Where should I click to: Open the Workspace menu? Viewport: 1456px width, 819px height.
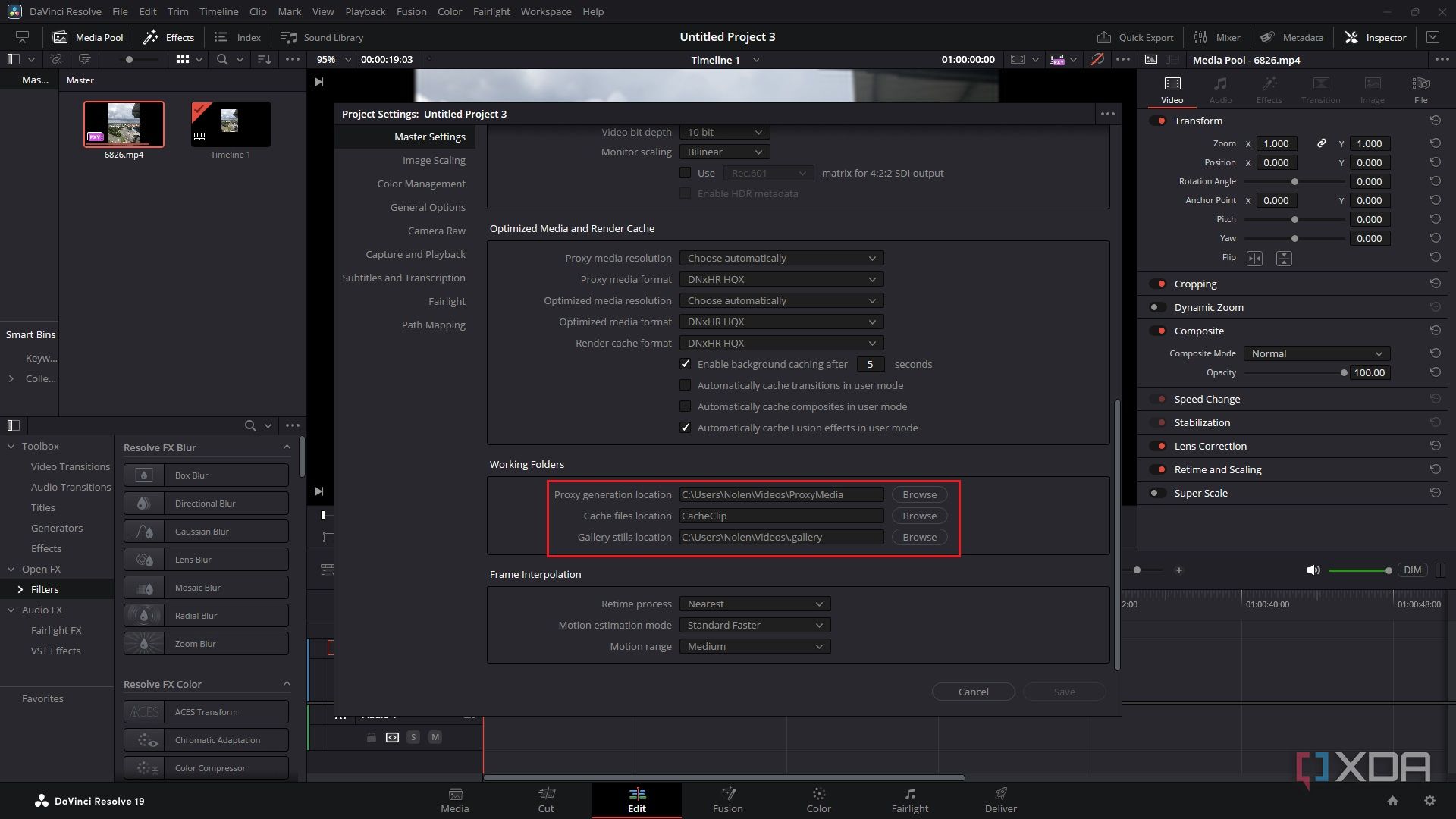[545, 11]
